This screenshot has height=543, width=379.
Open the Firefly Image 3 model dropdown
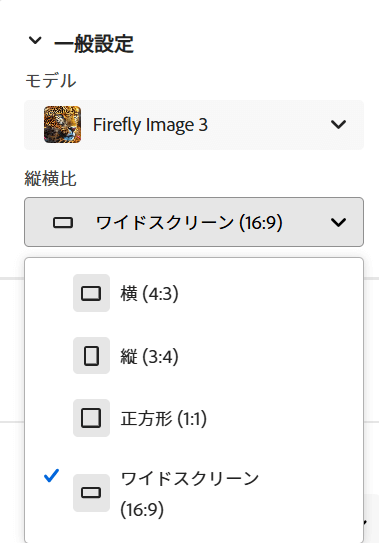tap(194, 125)
